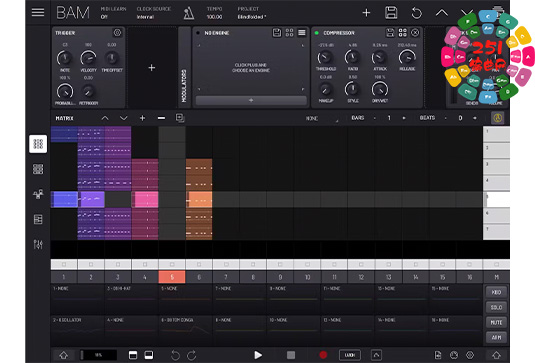Collapse the top section with up chevron
This screenshot has height=363, width=535.
(x=442, y=13)
